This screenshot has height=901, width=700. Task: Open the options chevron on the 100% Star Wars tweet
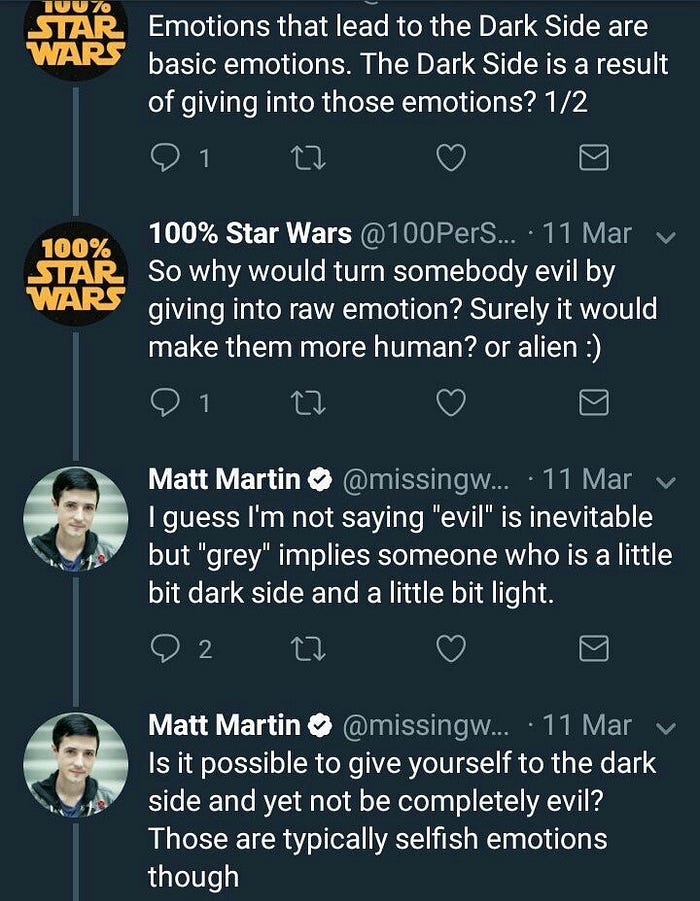click(663, 237)
